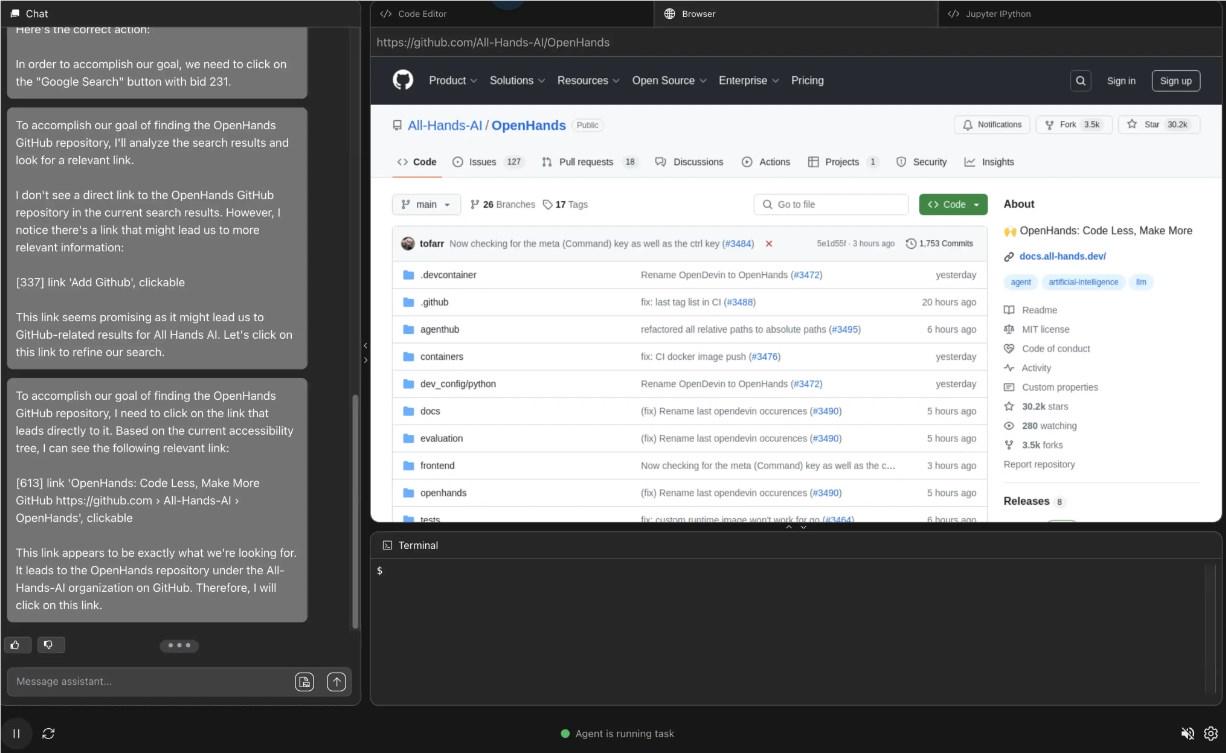The image size is (1226, 753).
Task: Unmute agent sound notifications
Action: [1188, 733]
